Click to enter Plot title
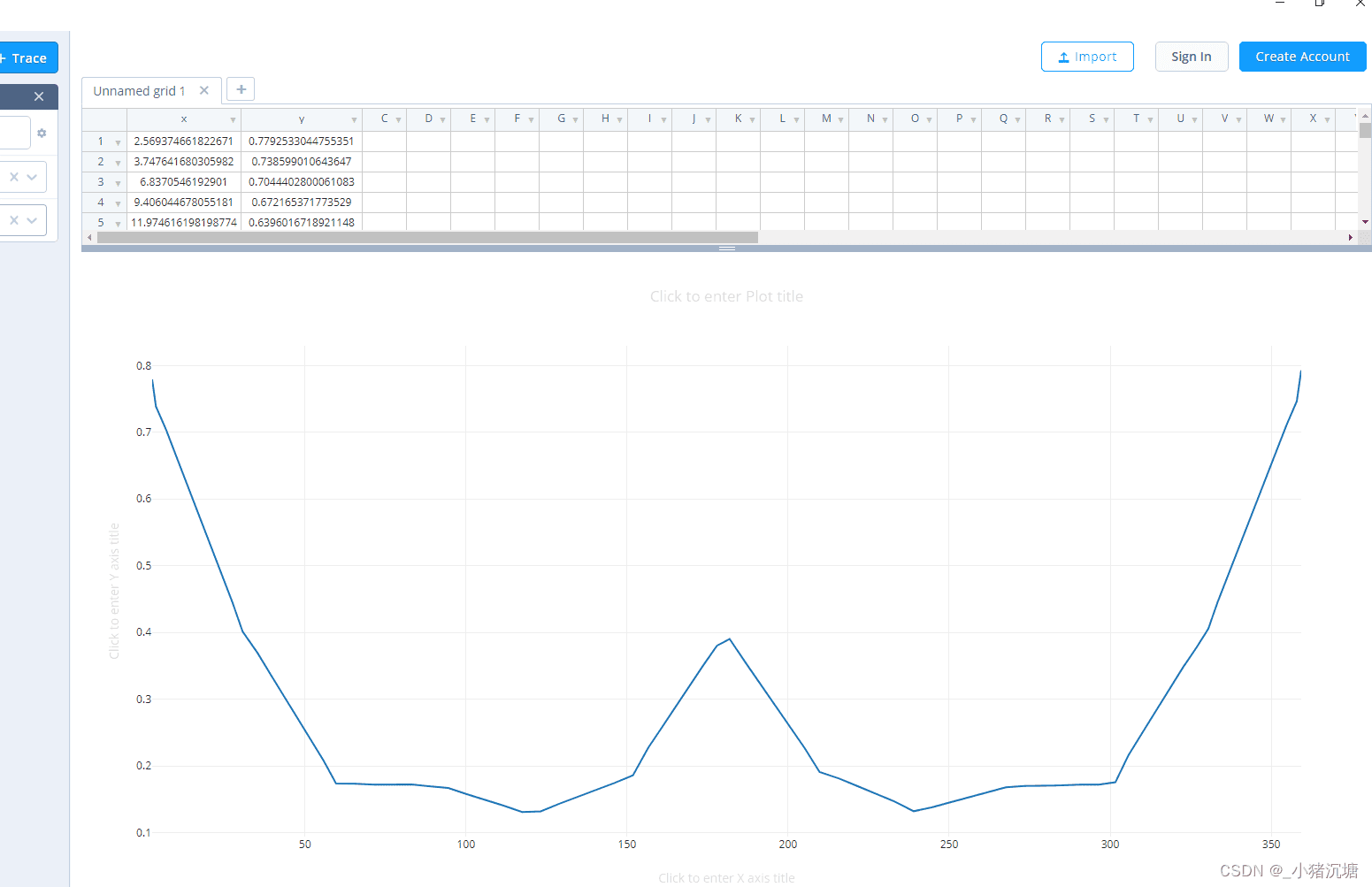1372x887 pixels. 726,296
